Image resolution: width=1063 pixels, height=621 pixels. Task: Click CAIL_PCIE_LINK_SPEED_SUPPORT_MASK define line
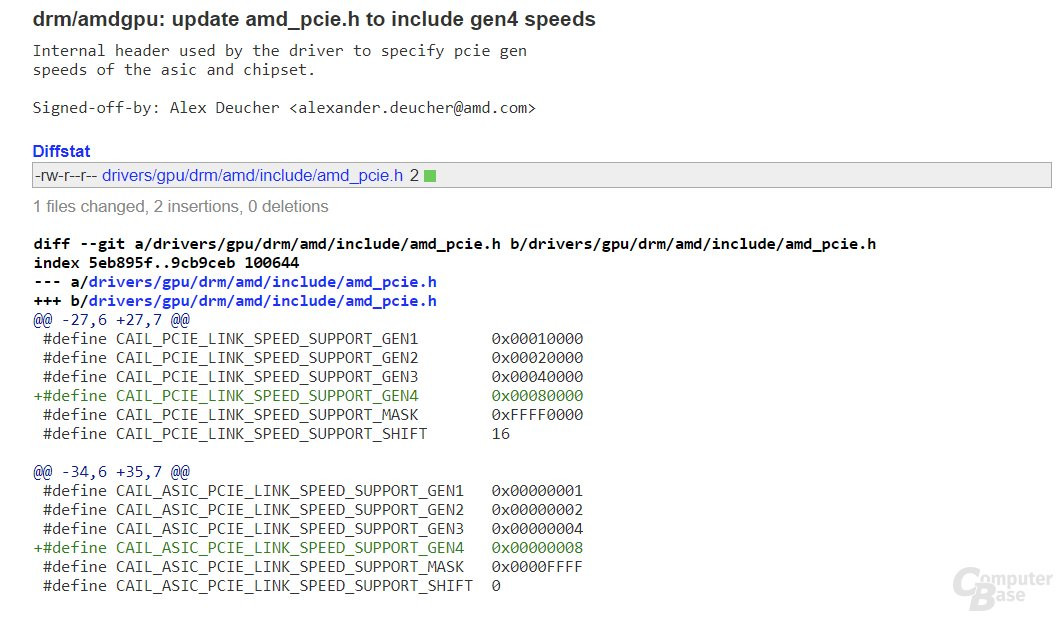[313, 415]
